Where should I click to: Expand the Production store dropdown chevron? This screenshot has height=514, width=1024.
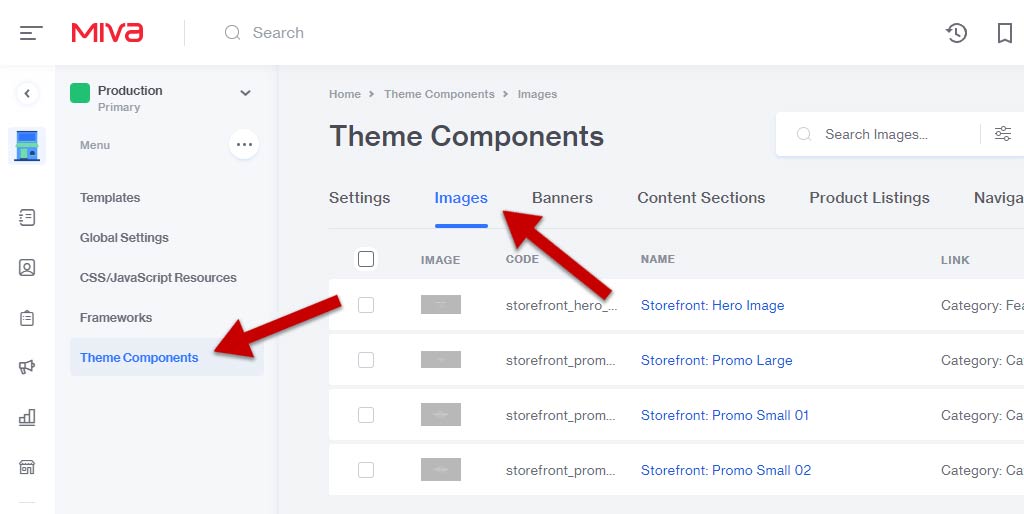point(246,93)
